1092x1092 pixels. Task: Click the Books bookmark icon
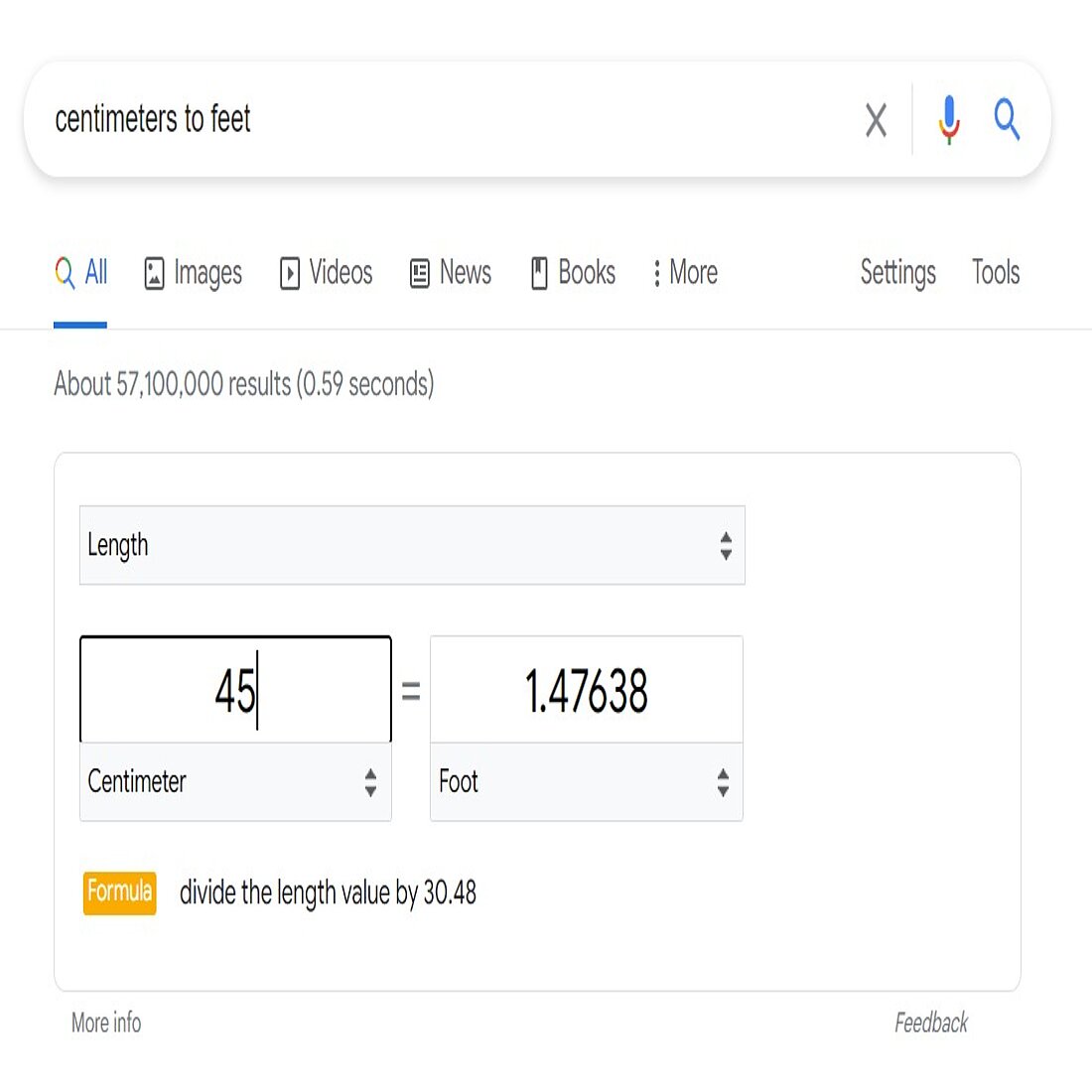click(540, 273)
